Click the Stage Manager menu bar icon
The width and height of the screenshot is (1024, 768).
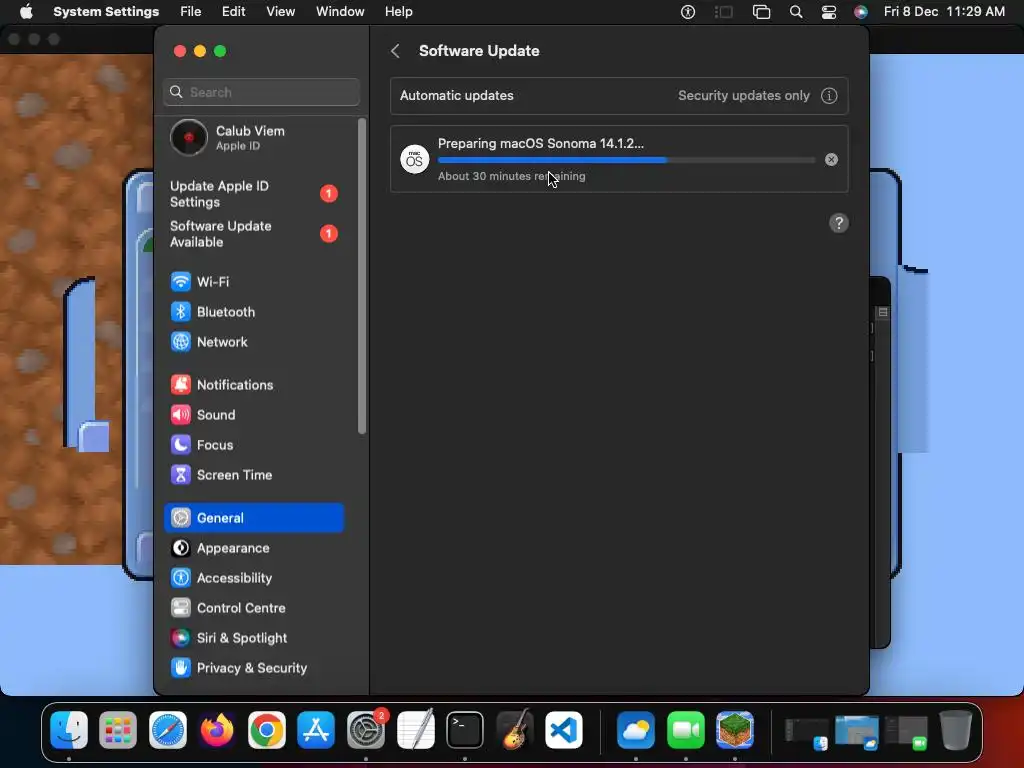pos(724,12)
